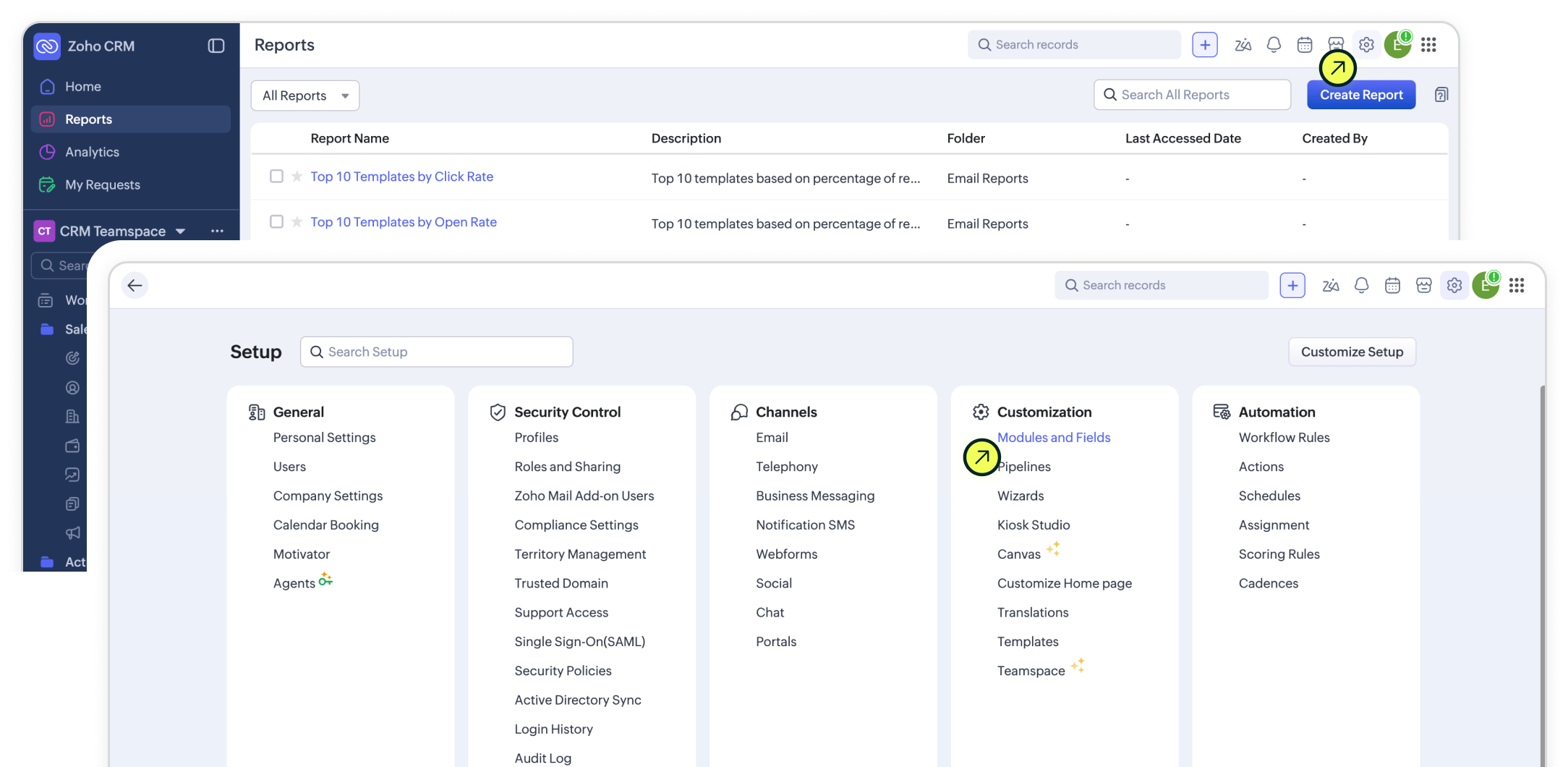The height and width of the screenshot is (767, 1568).
Task: Open Top 10 Templates by Click Rate report
Action: click(402, 177)
